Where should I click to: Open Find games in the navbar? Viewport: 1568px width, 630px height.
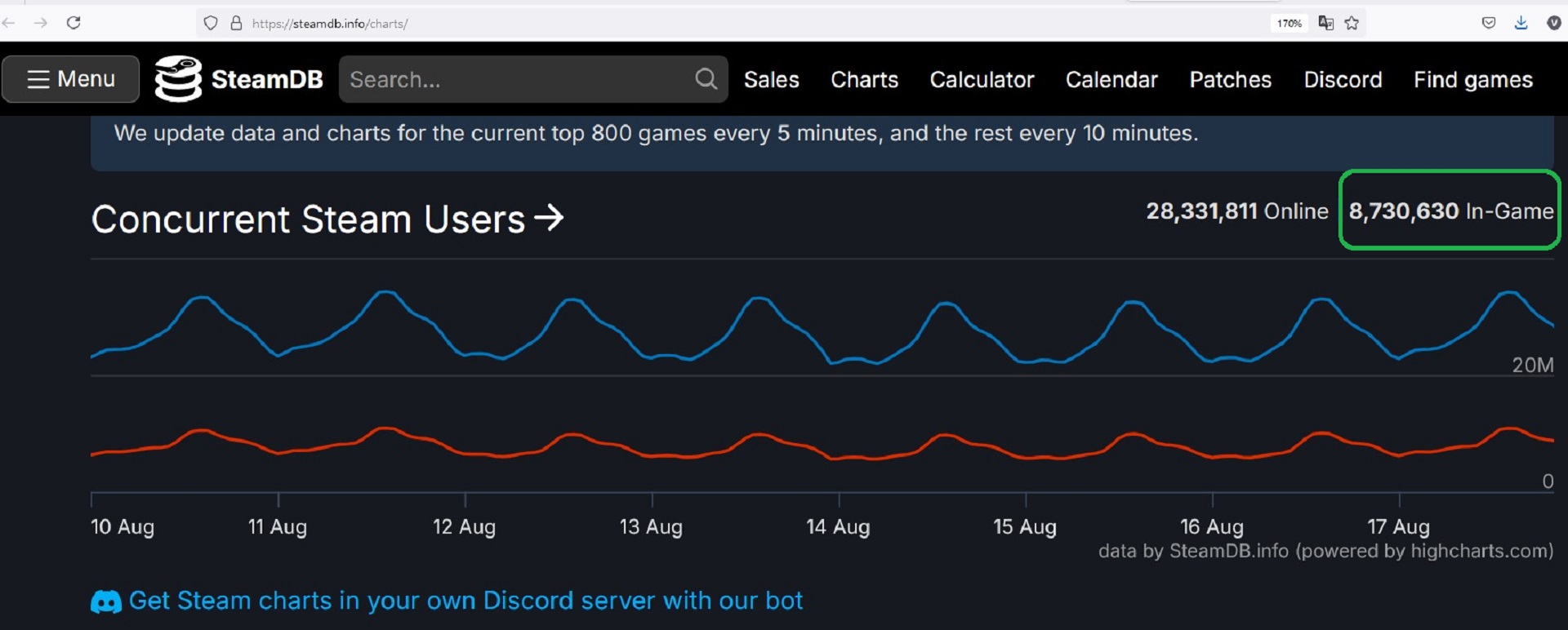(1473, 80)
